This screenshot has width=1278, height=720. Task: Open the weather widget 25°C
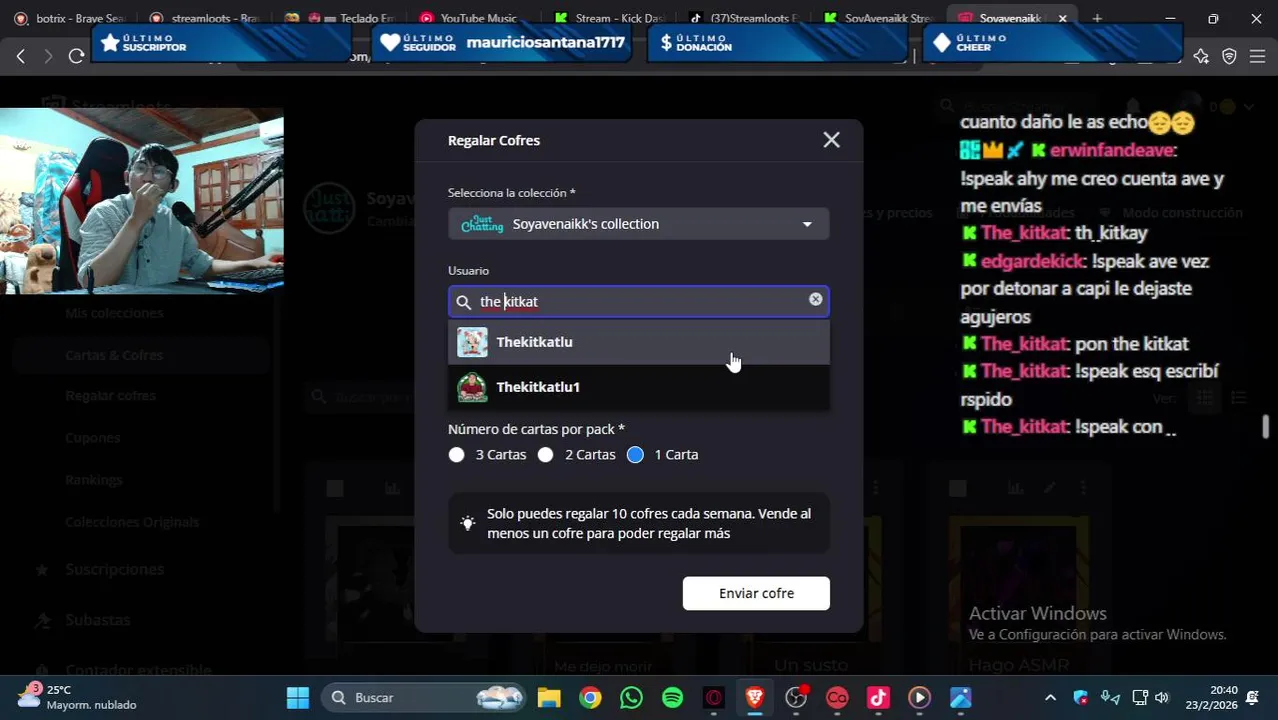75,697
